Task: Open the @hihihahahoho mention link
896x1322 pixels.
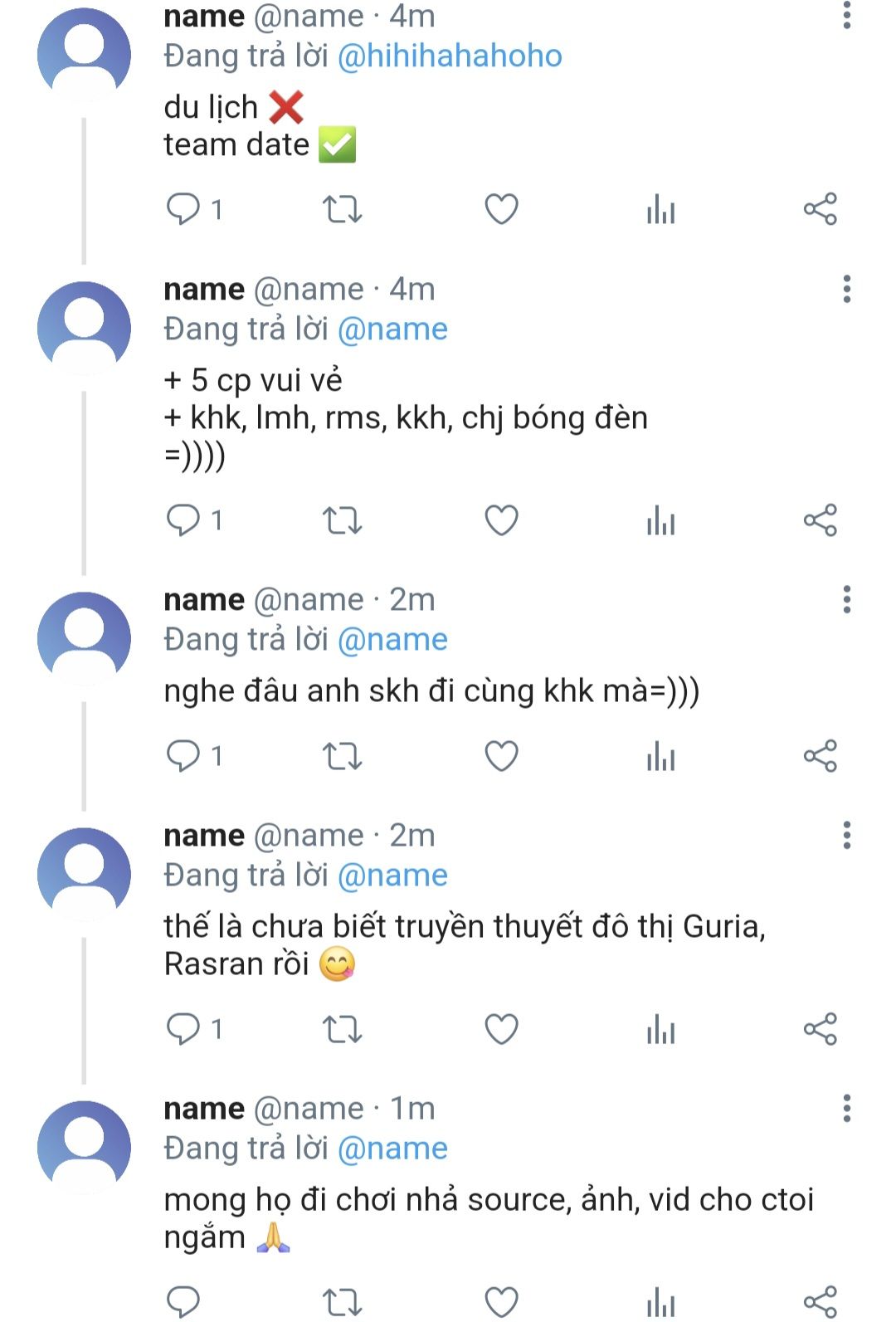Action: (450, 56)
